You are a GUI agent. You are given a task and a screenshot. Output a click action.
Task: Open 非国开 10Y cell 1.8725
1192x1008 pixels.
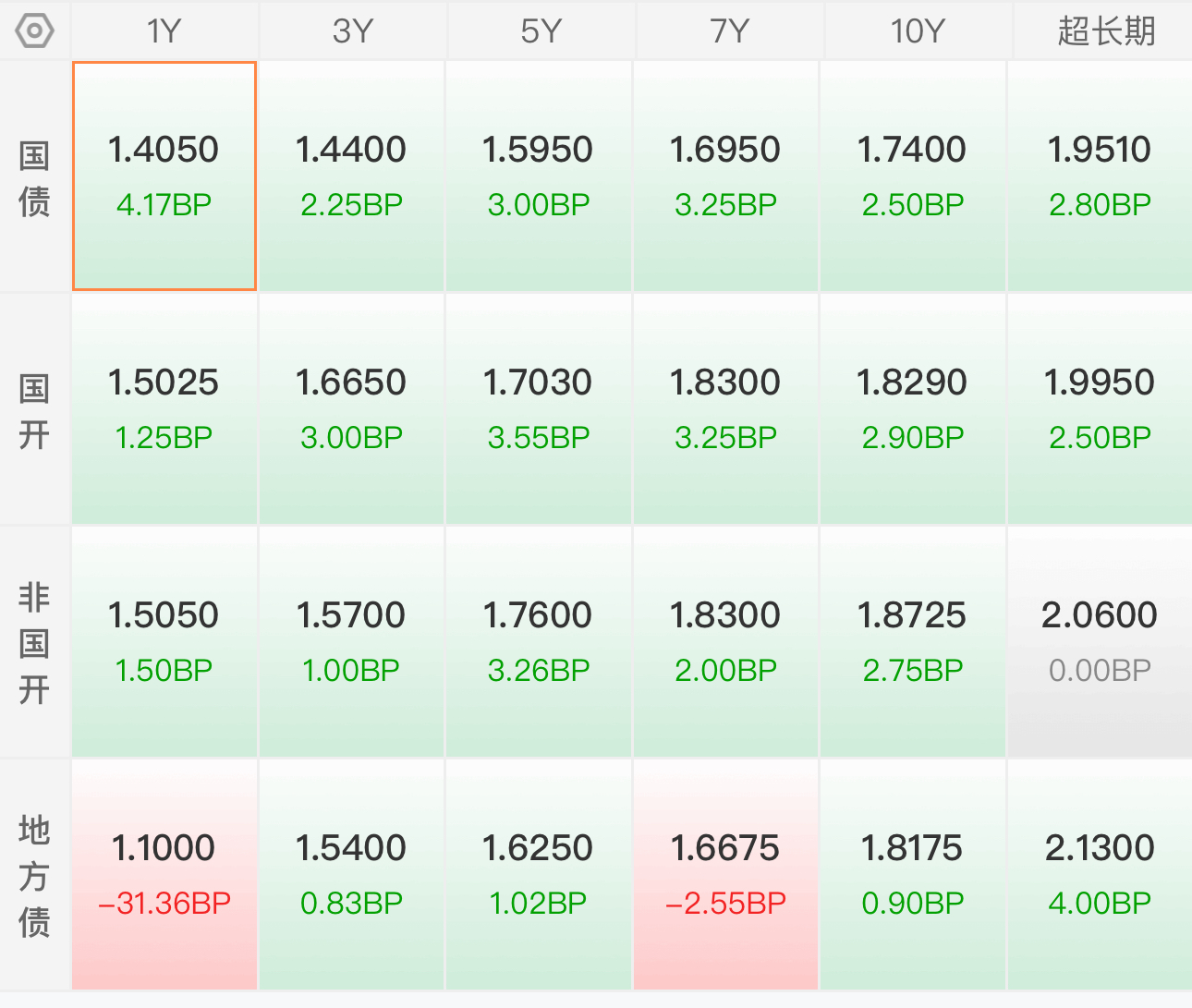pyautogui.click(x=913, y=642)
